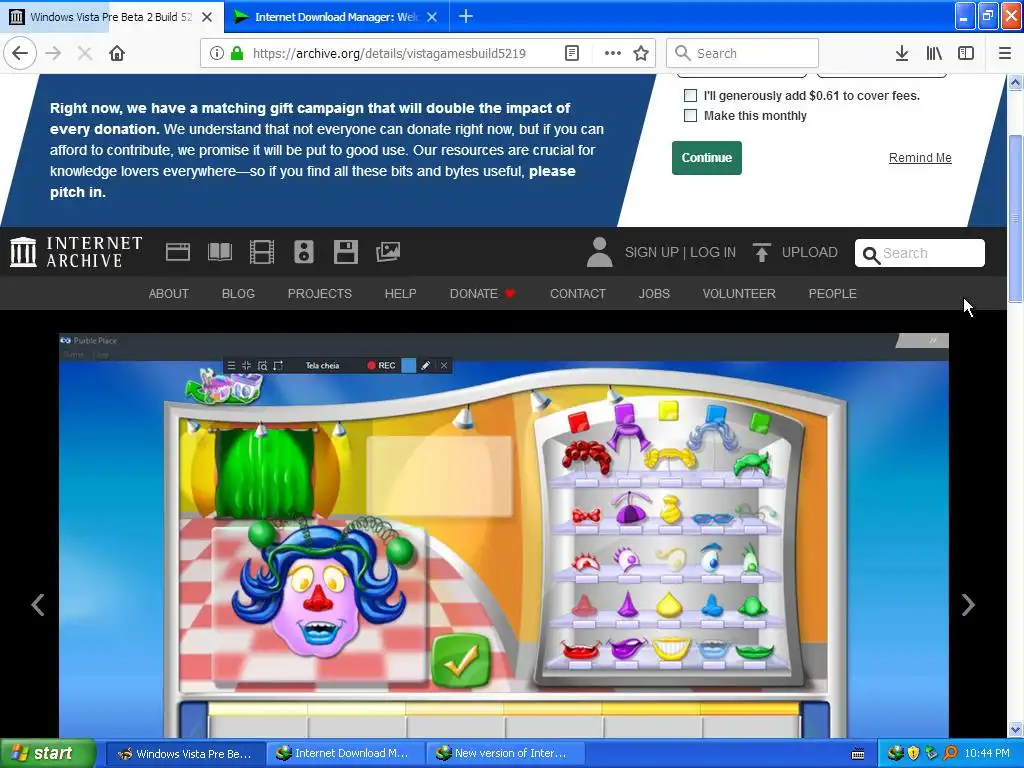This screenshot has height=768, width=1024.
Task: Click the Firefox toolbar Search field
Action: (x=742, y=53)
